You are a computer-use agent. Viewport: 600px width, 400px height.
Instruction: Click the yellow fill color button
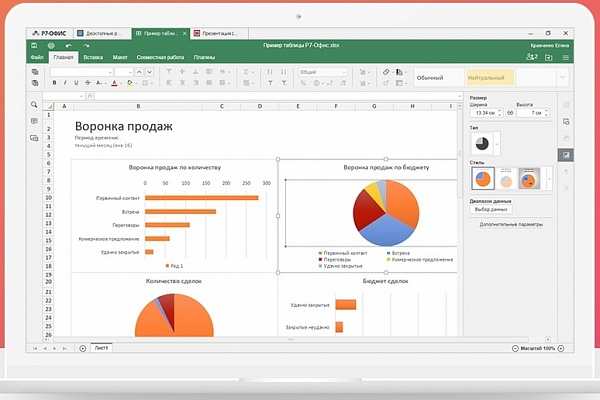pyautogui.click(x=130, y=83)
